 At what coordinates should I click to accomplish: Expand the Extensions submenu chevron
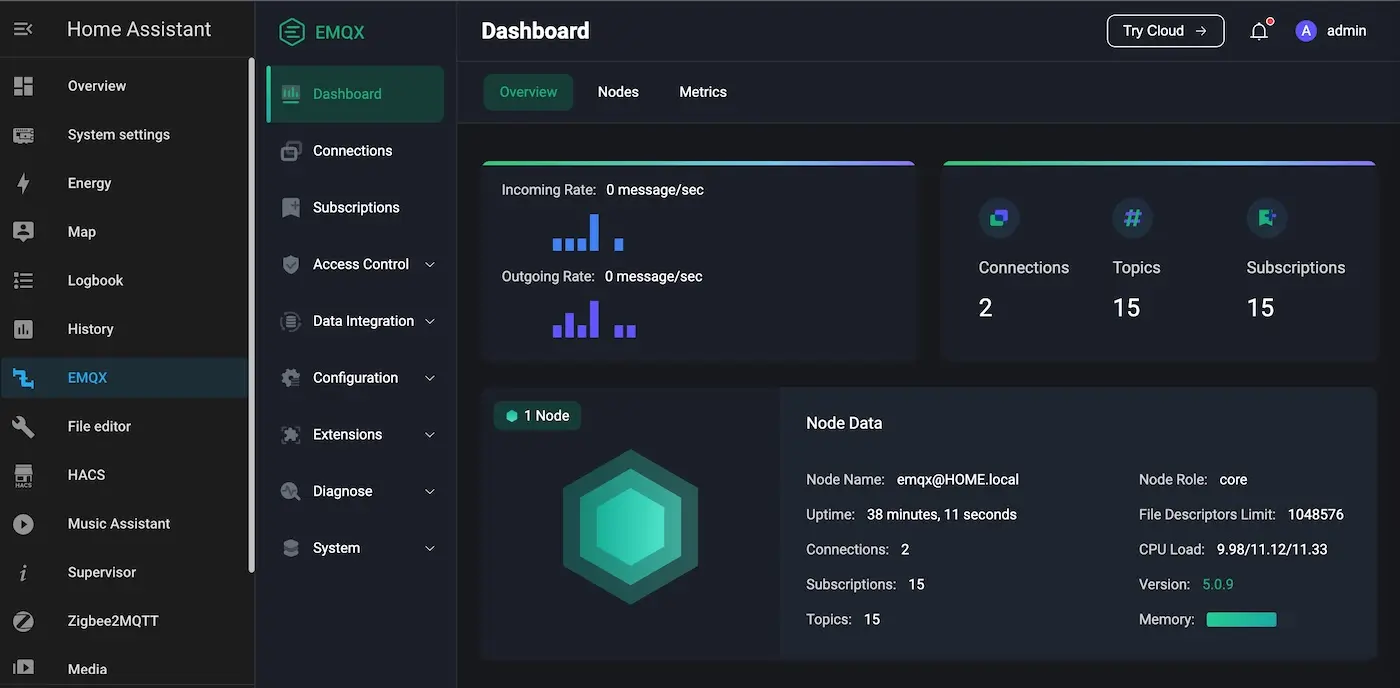pyautogui.click(x=430, y=435)
